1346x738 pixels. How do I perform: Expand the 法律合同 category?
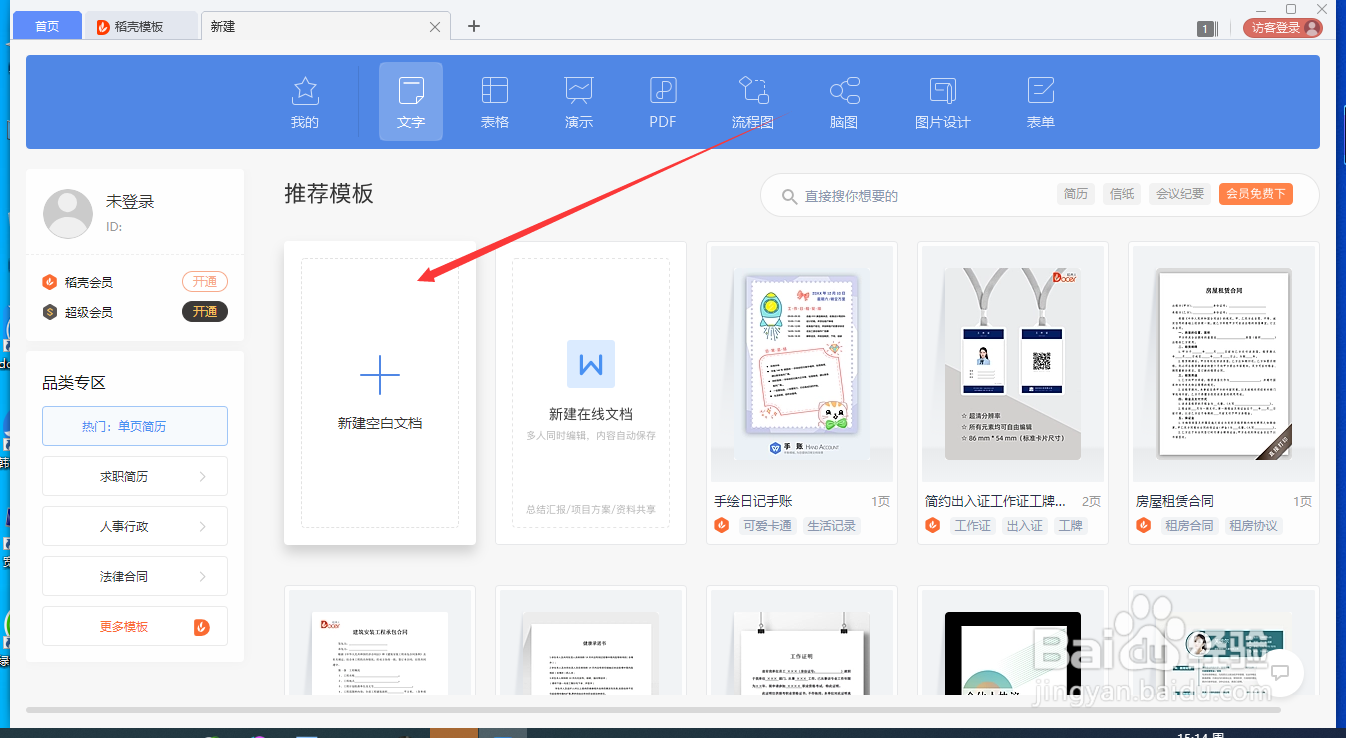click(x=134, y=576)
